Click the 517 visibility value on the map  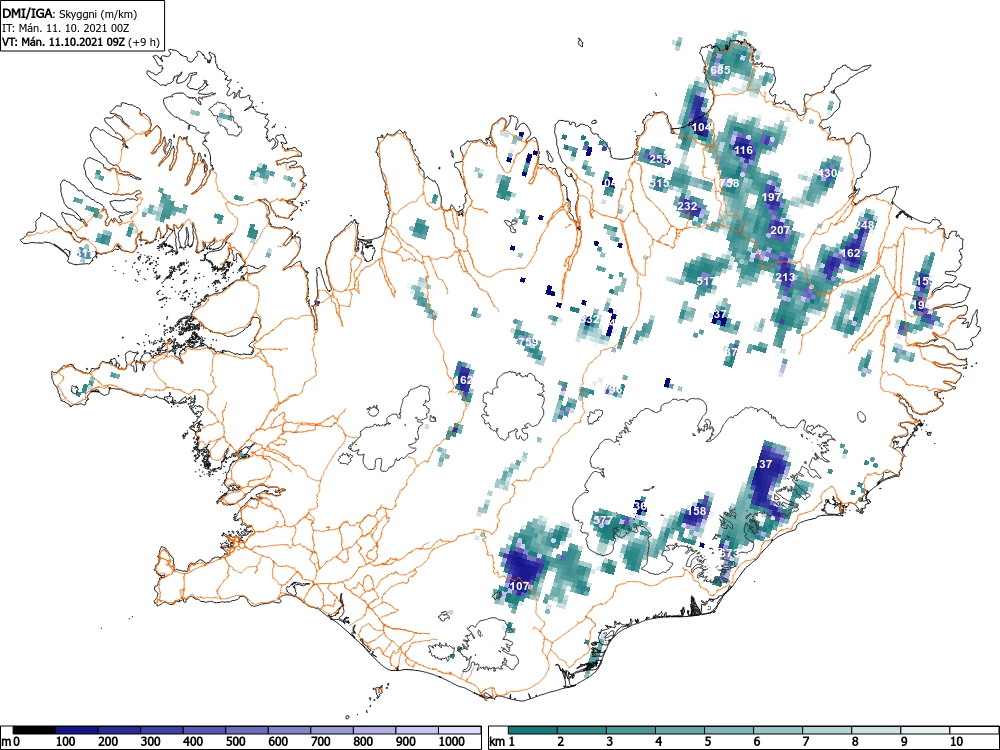(705, 281)
